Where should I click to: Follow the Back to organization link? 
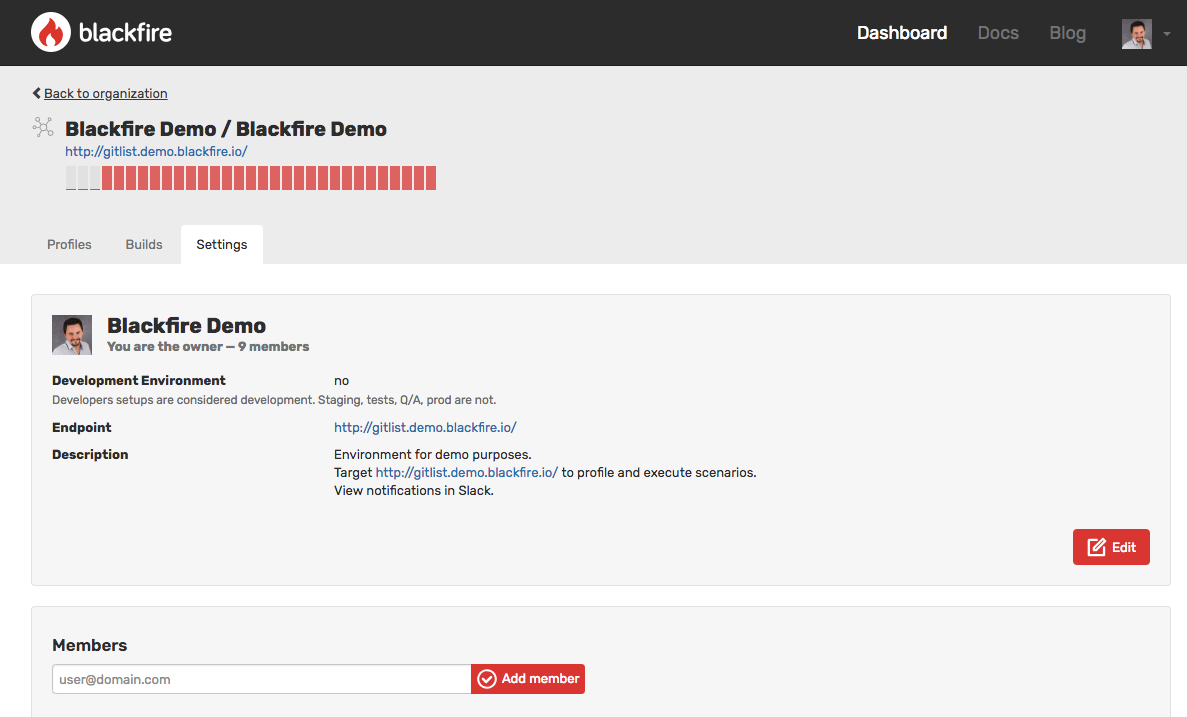[x=105, y=93]
